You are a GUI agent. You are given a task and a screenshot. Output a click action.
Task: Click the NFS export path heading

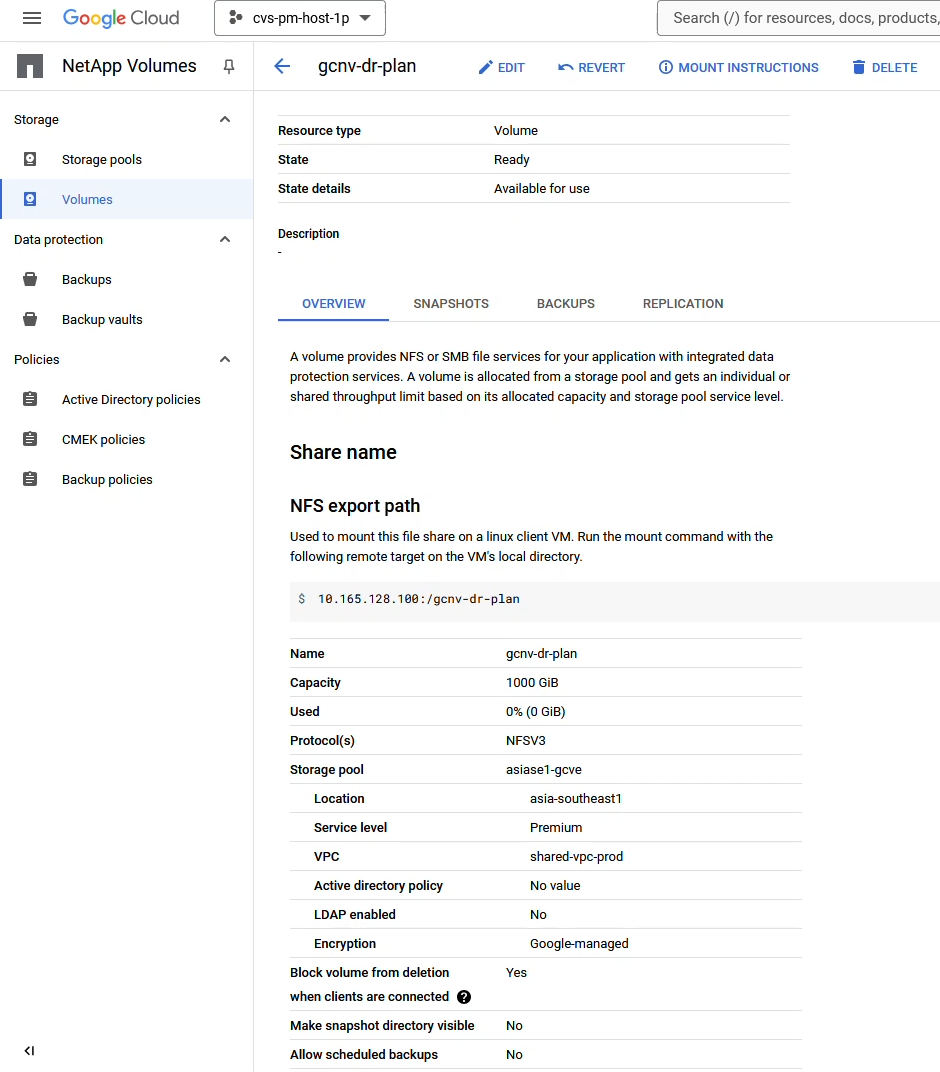355,506
